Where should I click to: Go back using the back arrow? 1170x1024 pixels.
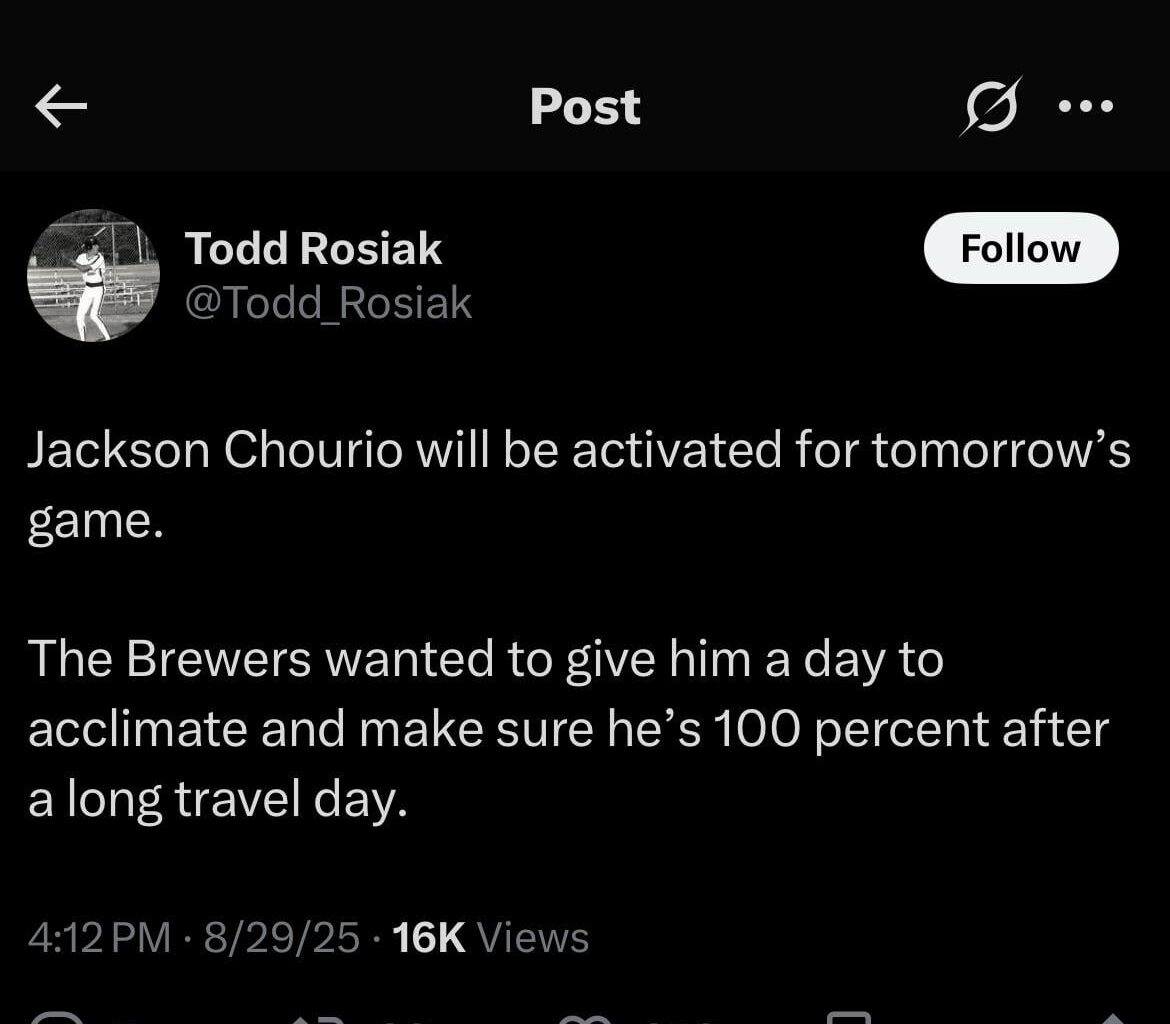pos(60,106)
